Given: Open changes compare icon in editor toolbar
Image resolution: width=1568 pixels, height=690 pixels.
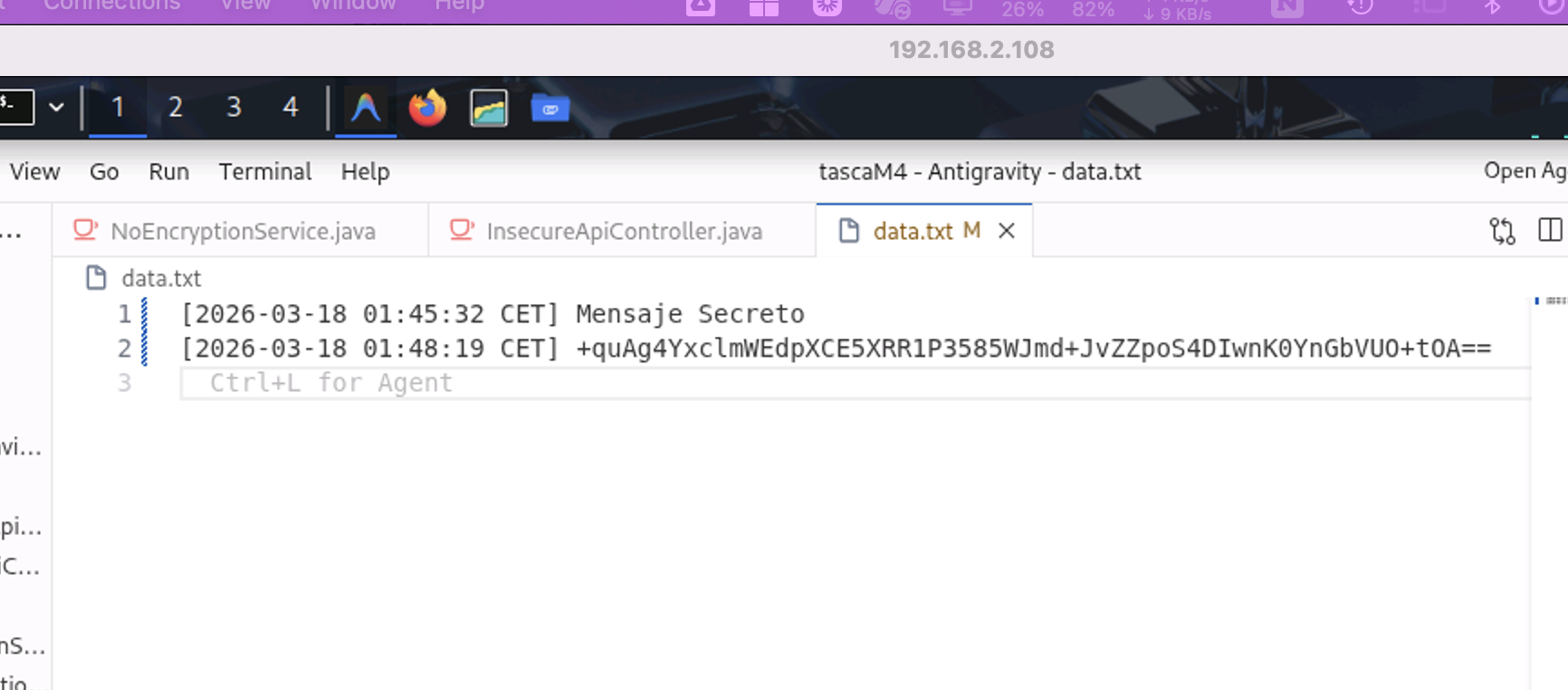Looking at the screenshot, I should [1502, 231].
